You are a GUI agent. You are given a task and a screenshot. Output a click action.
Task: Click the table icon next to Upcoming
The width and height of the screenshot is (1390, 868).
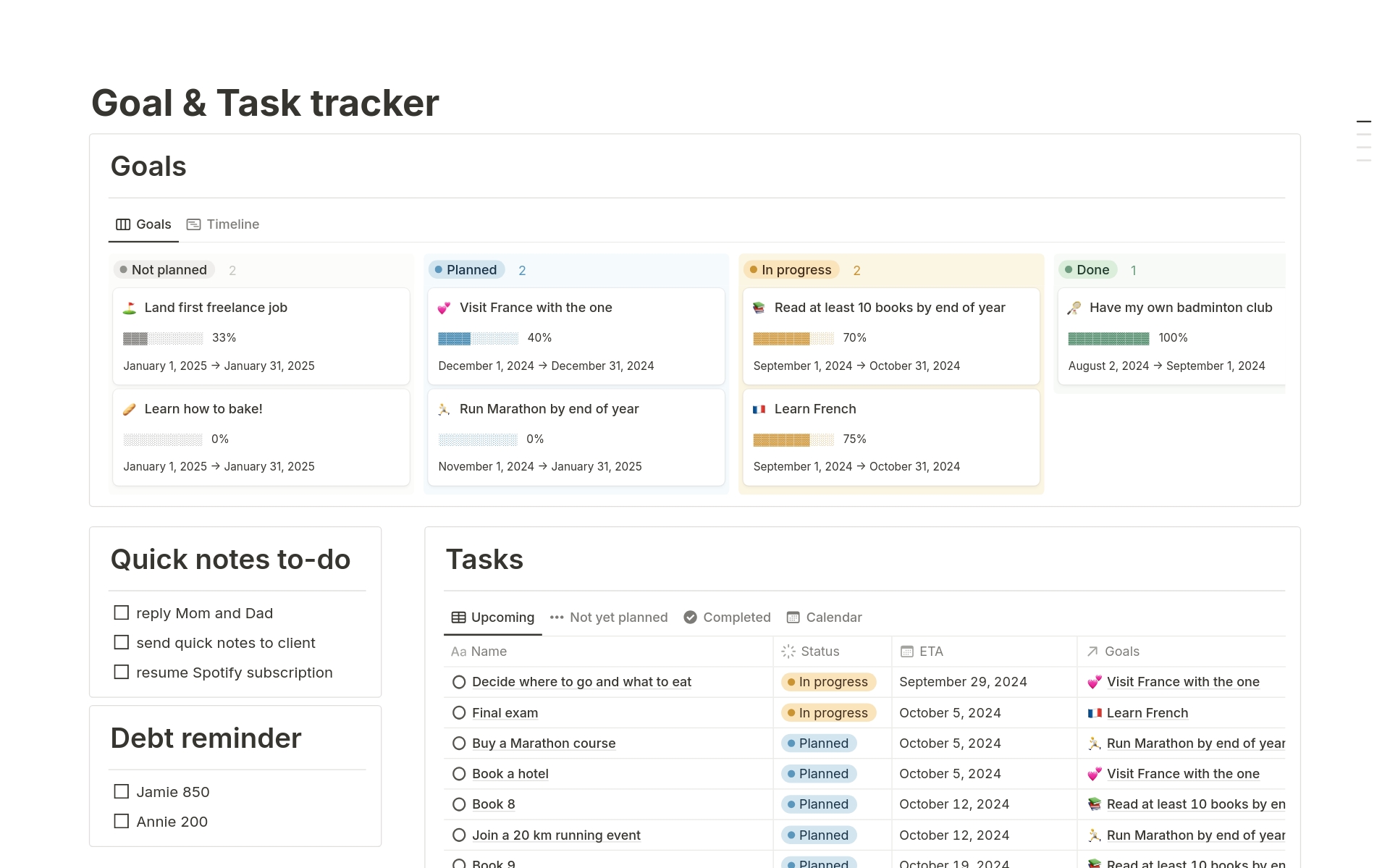[459, 617]
